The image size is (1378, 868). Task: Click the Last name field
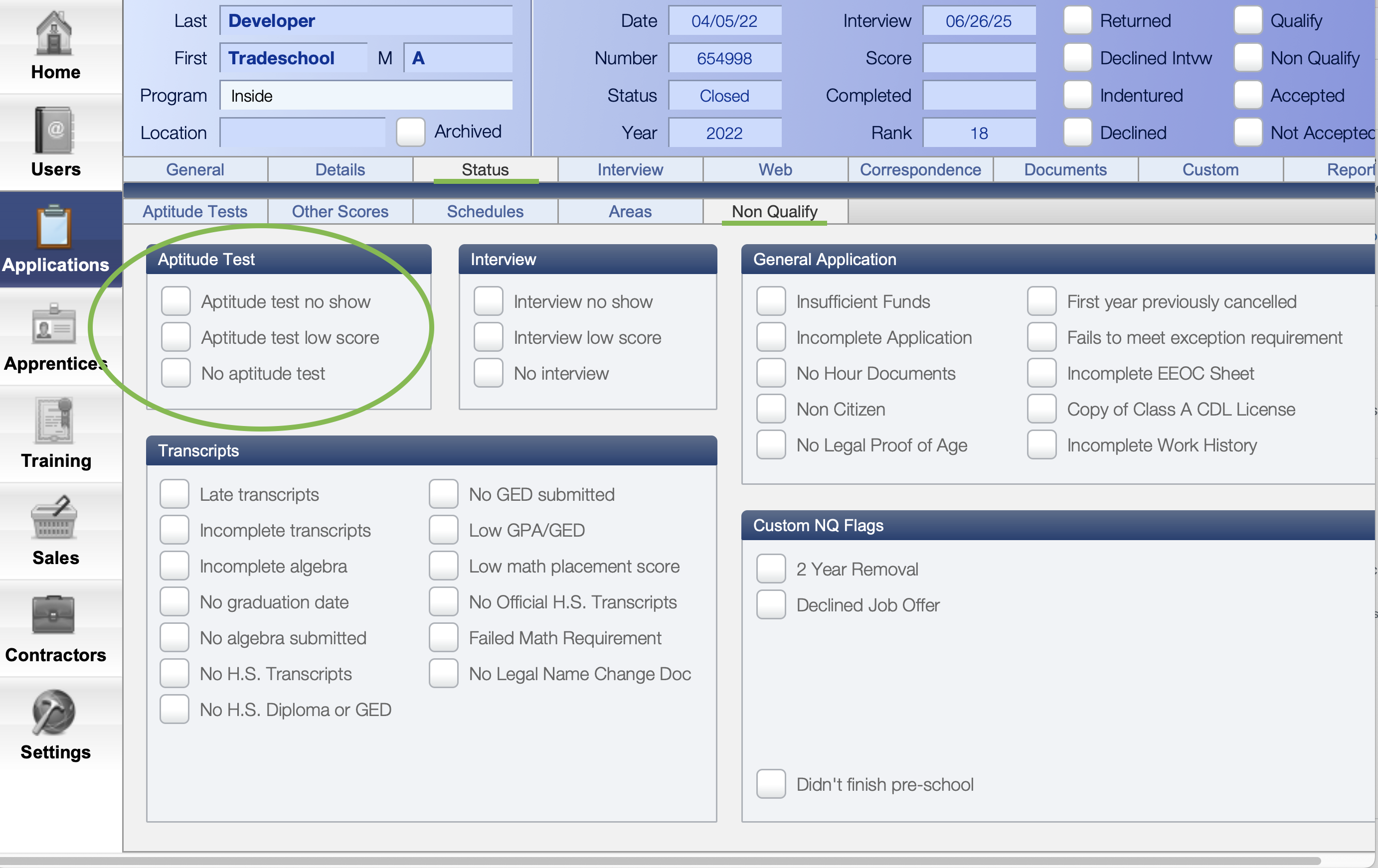[366, 20]
